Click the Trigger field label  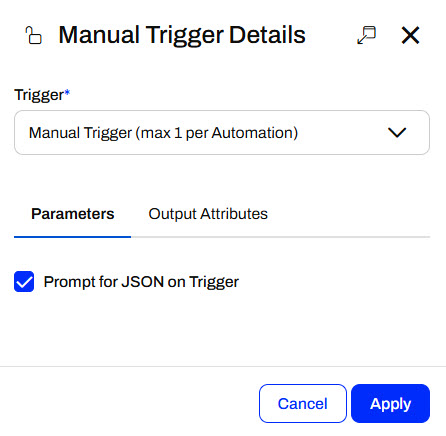(x=39, y=95)
